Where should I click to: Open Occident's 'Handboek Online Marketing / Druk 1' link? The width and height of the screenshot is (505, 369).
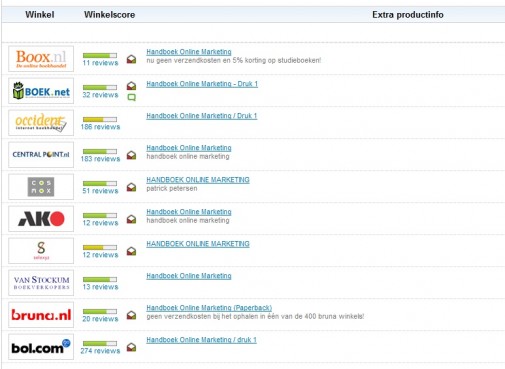(202, 116)
